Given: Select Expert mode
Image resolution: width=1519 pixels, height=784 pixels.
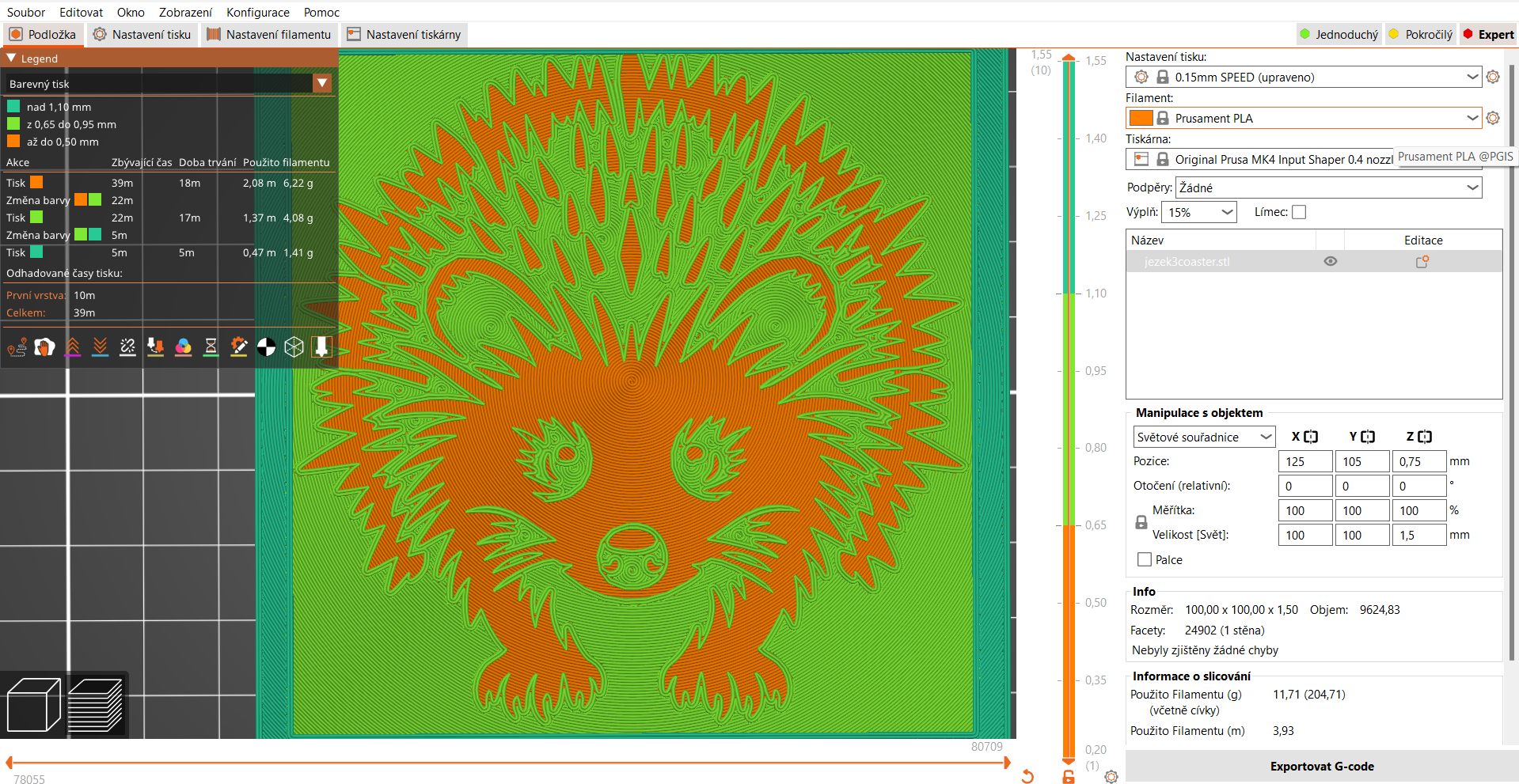Looking at the screenshot, I should (1488, 34).
